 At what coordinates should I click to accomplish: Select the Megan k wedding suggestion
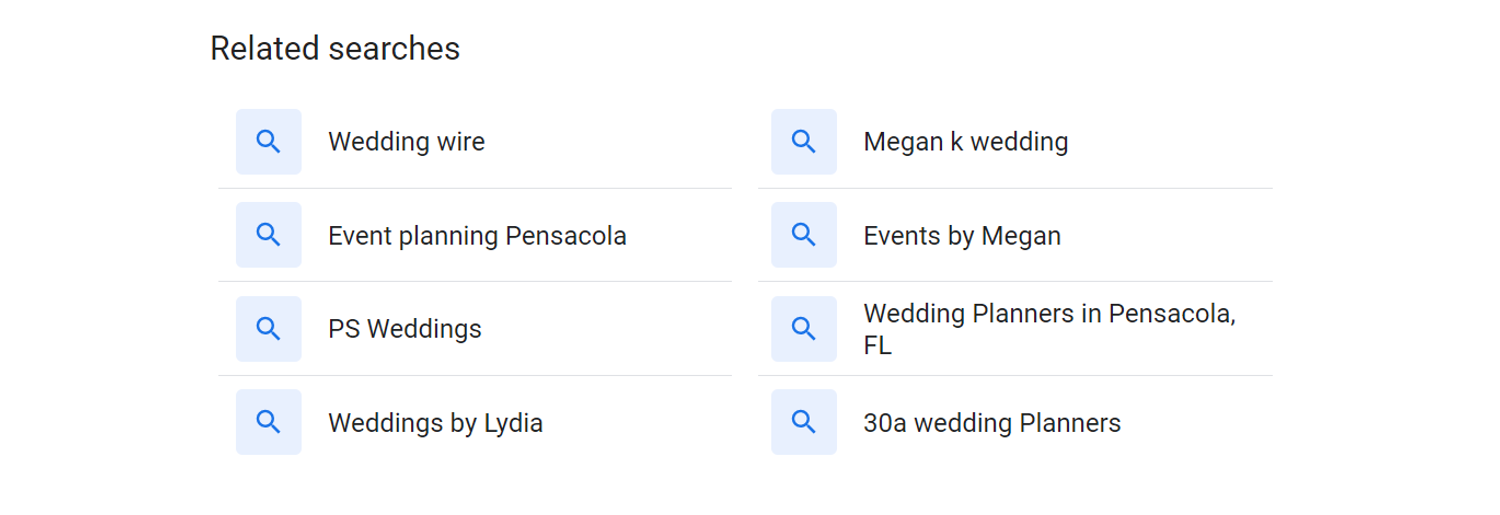[x=1015, y=141]
